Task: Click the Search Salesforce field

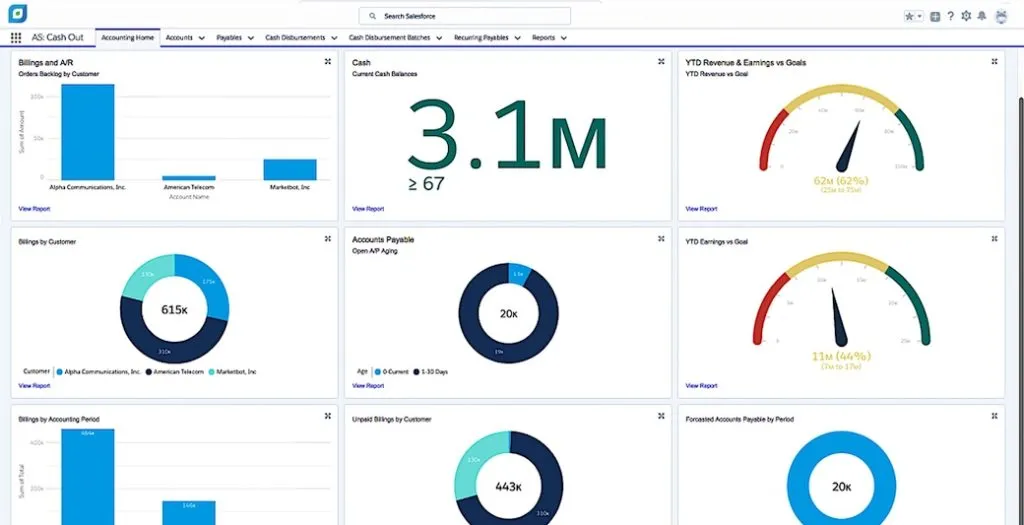Action: pyautogui.click(x=464, y=16)
